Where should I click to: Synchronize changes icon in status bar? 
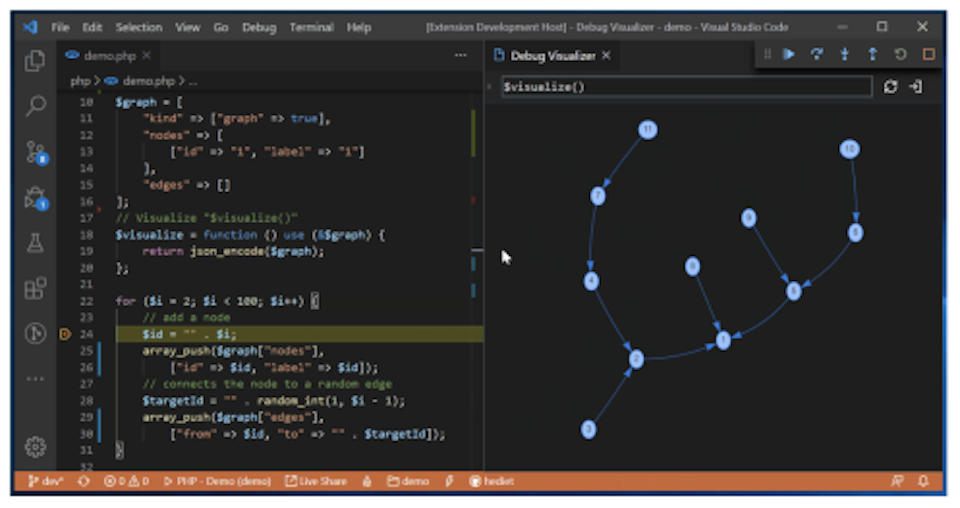pos(84,481)
